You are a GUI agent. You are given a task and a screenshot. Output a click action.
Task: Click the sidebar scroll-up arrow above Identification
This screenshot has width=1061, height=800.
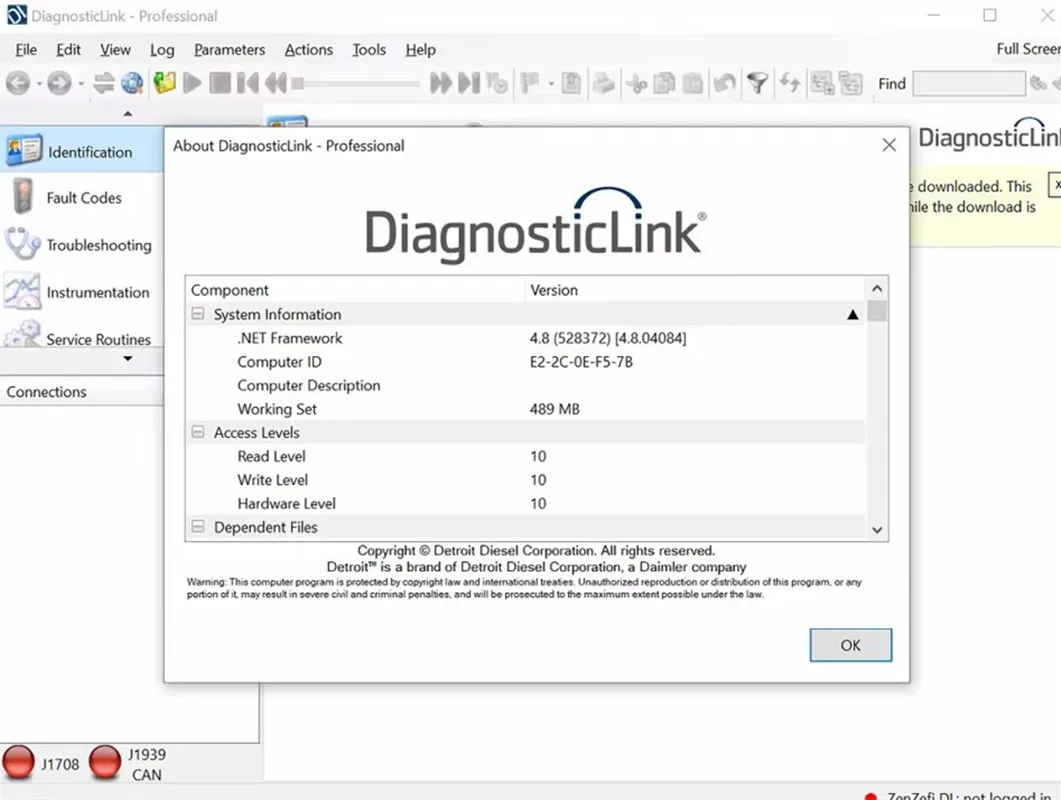point(128,114)
